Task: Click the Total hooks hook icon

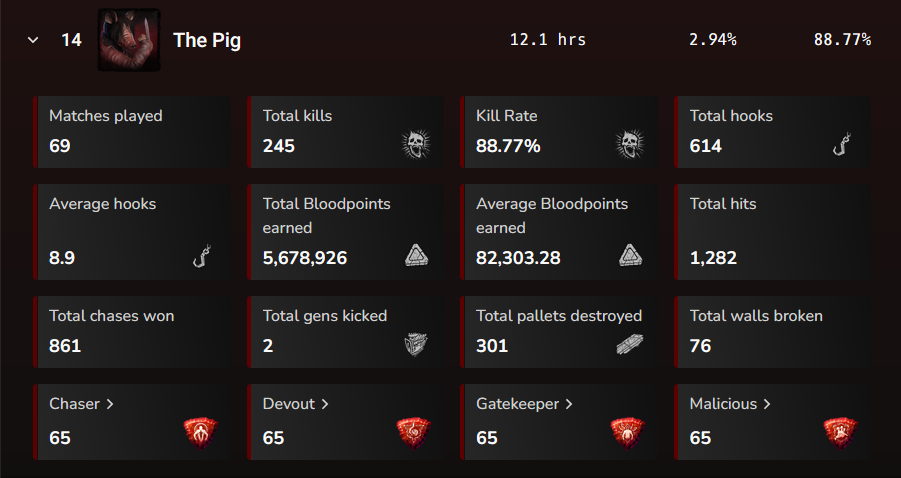Action: tap(841, 146)
